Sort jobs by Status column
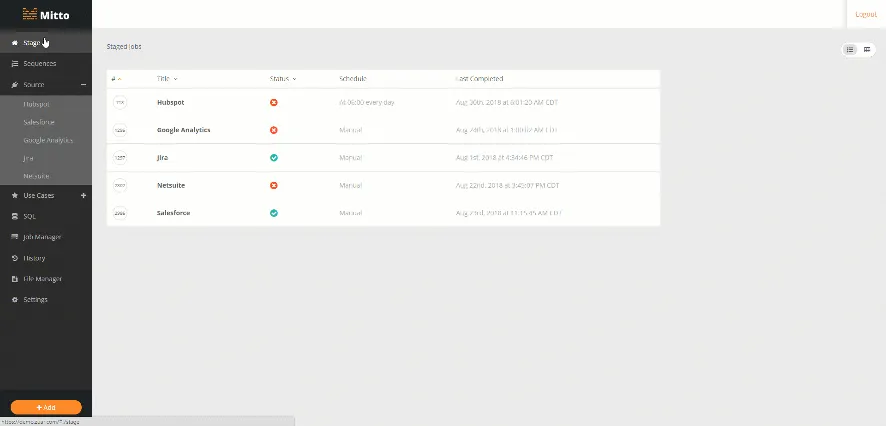The image size is (886, 426). 283,79
